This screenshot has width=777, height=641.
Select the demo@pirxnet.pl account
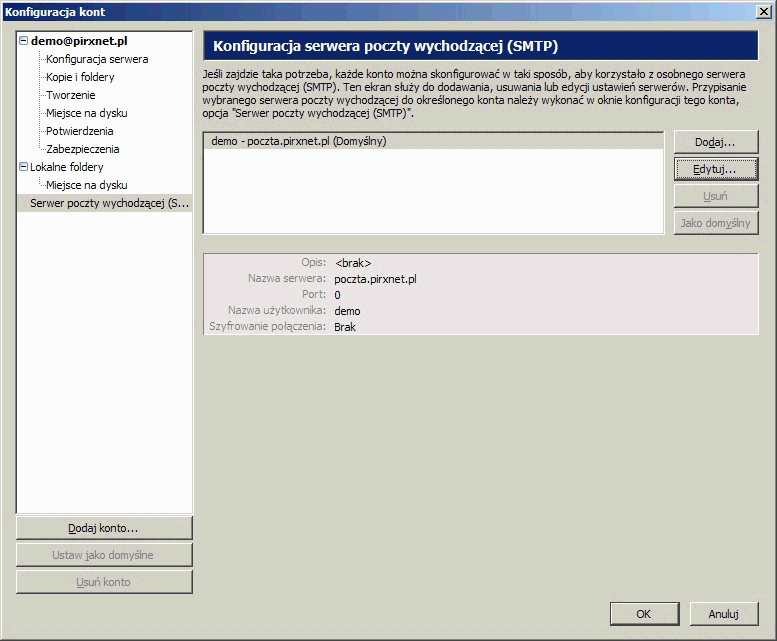tap(78, 42)
